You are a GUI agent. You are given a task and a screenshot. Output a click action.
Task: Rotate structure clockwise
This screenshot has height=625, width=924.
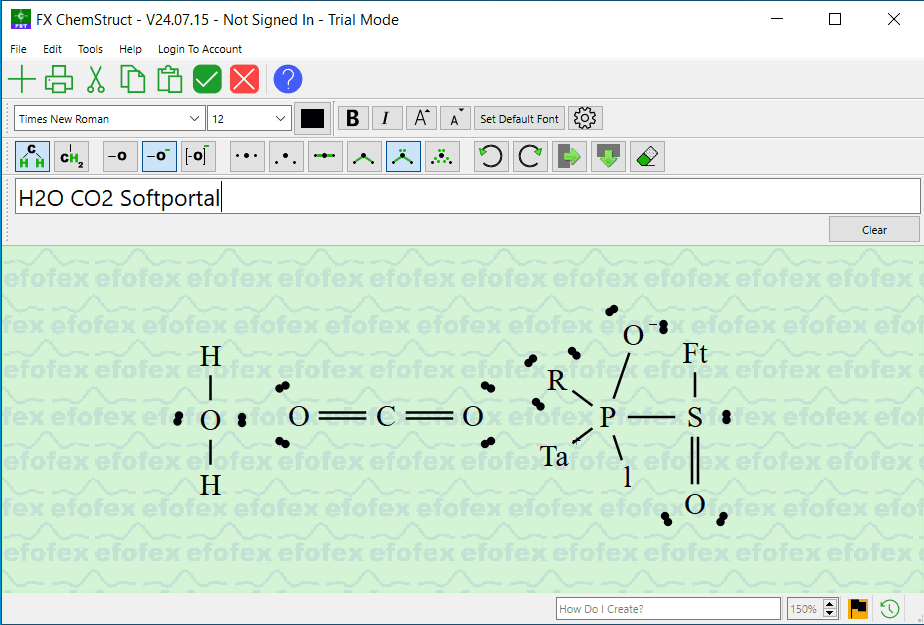[x=530, y=157]
